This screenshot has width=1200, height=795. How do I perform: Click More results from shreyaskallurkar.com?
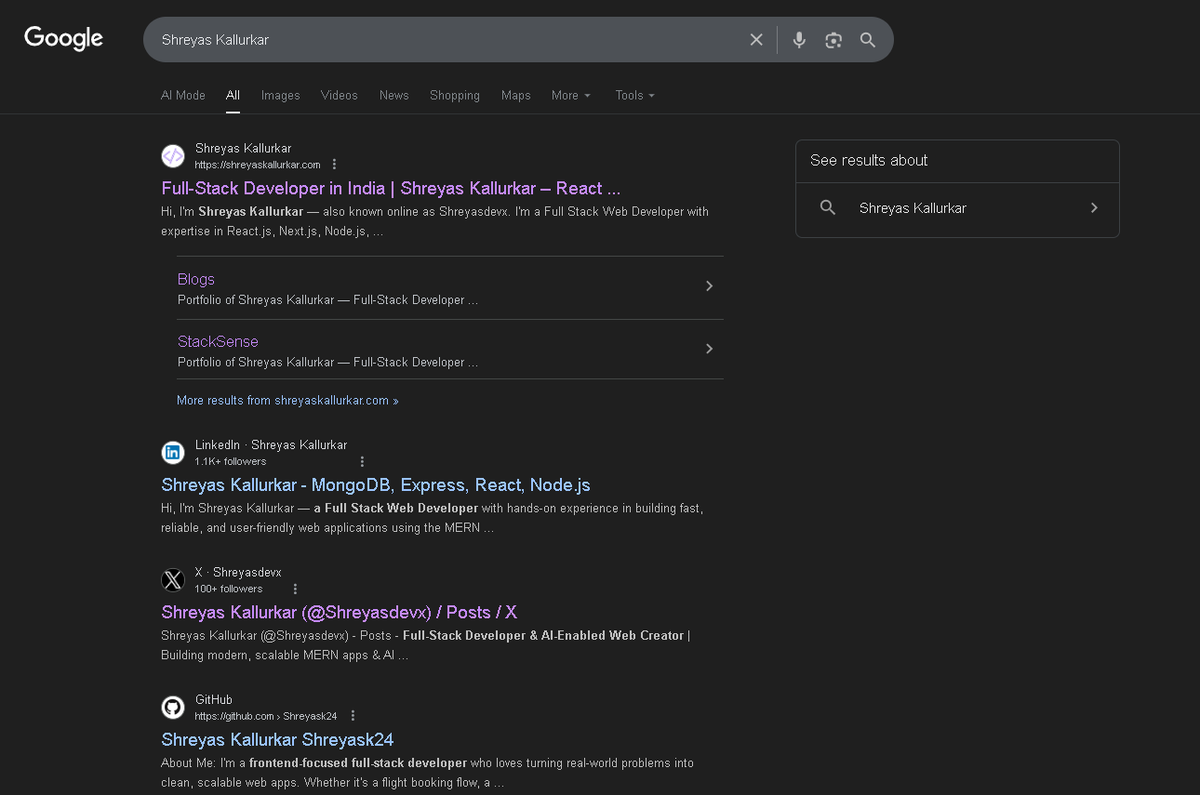point(288,400)
